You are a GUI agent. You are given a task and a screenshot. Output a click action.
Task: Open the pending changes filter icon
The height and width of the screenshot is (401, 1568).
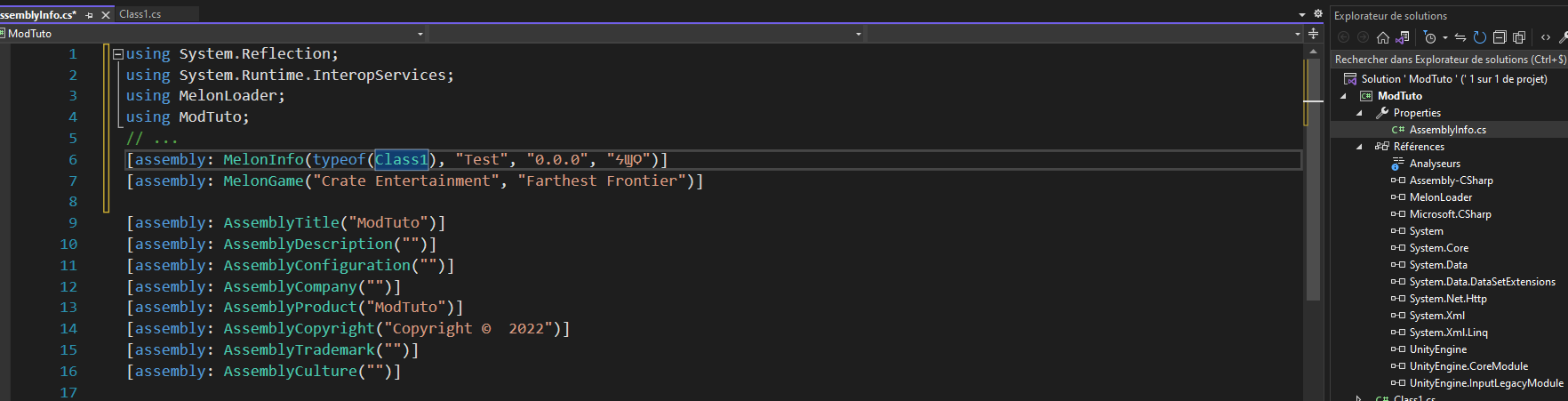click(1429, 37)
